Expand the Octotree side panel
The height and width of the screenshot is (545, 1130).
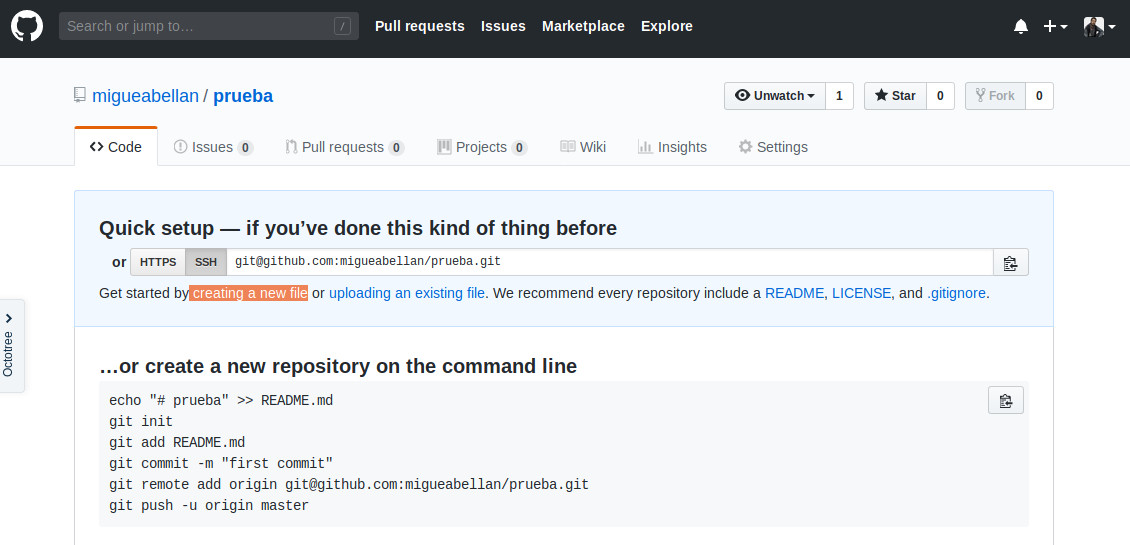click(x=12, y=346)
